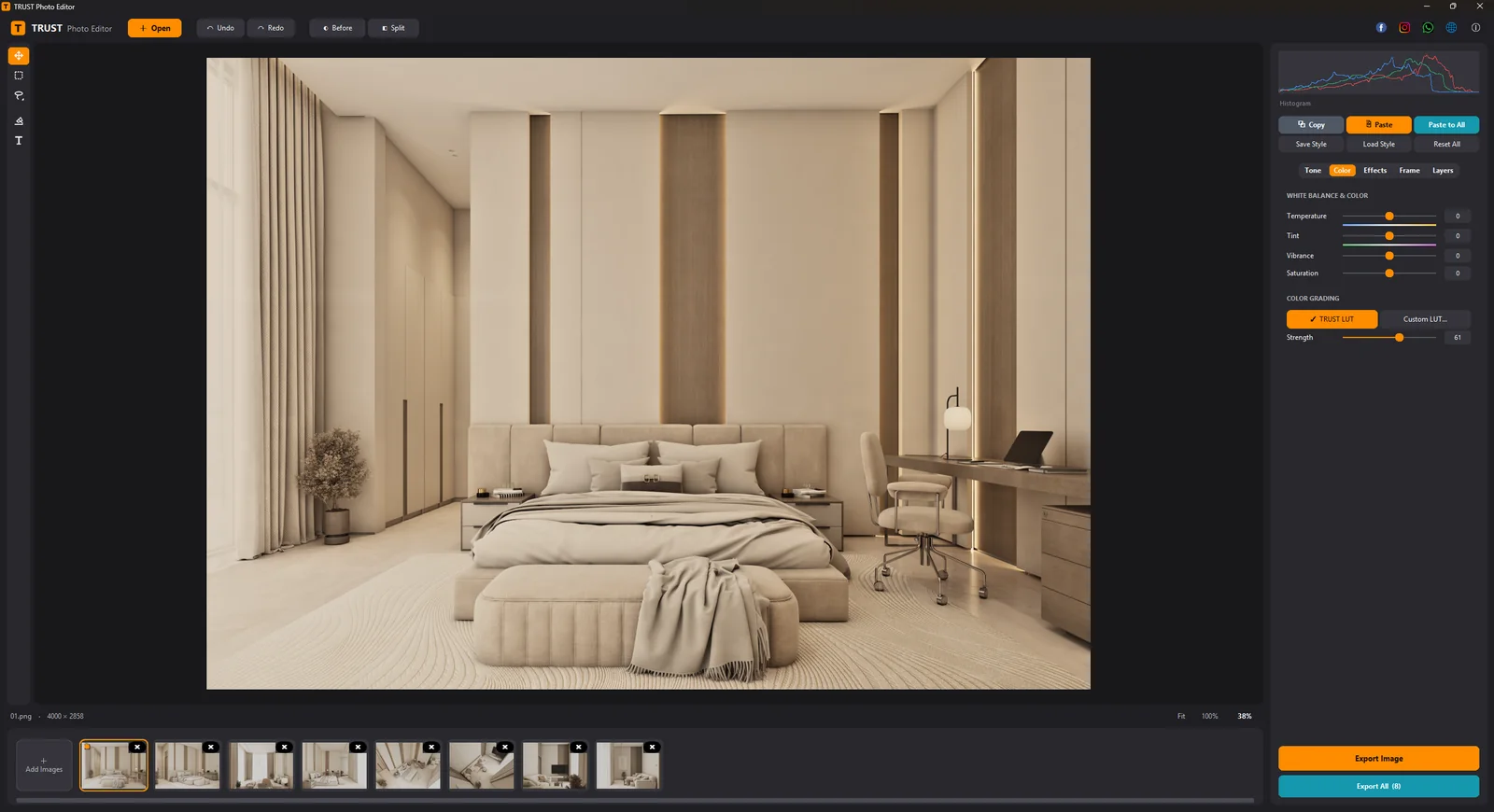Open the WhatsApp link icon
The image size is (1494, 812).
[x=1428, y=28]
